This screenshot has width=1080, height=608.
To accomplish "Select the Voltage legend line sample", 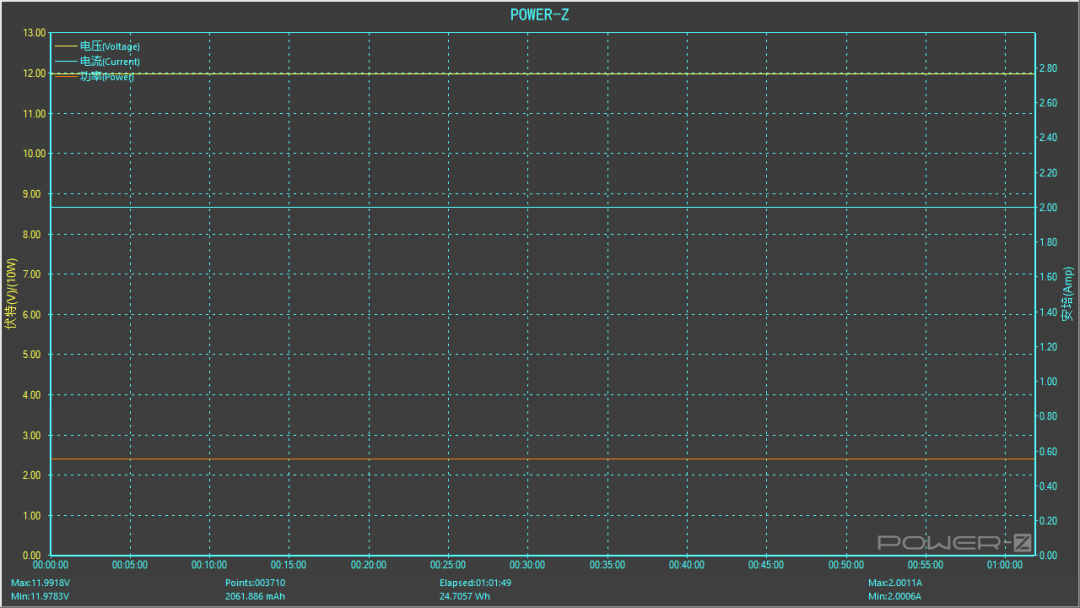I will 65,46.
